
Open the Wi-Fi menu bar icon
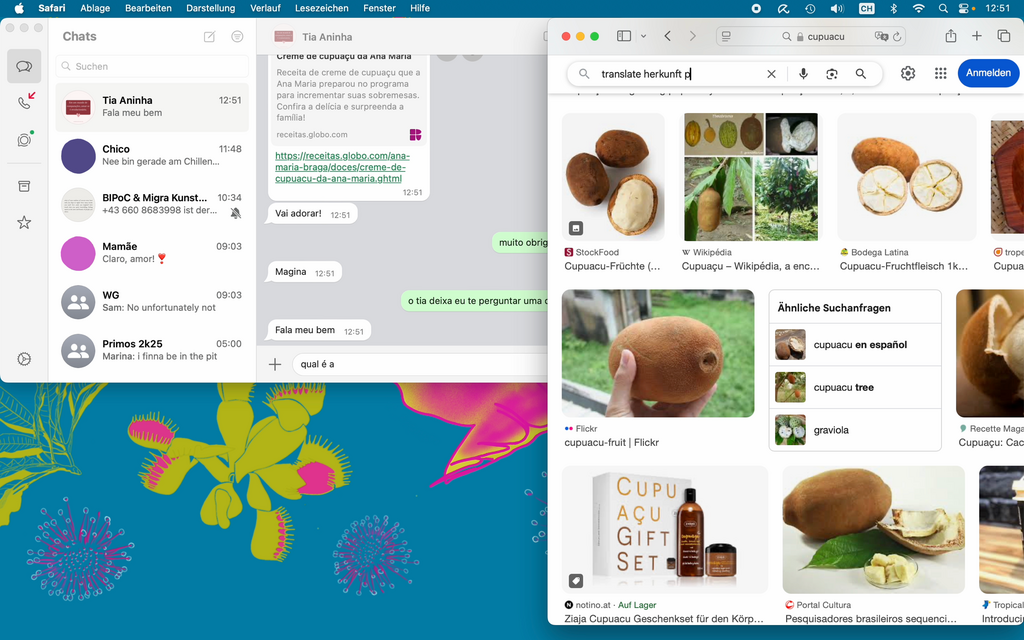[x=918, y=8]
